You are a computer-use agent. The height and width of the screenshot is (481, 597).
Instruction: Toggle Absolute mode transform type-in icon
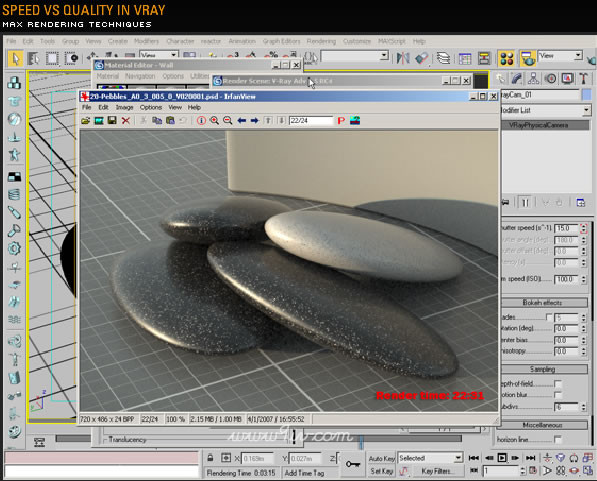tap(226, 458)
